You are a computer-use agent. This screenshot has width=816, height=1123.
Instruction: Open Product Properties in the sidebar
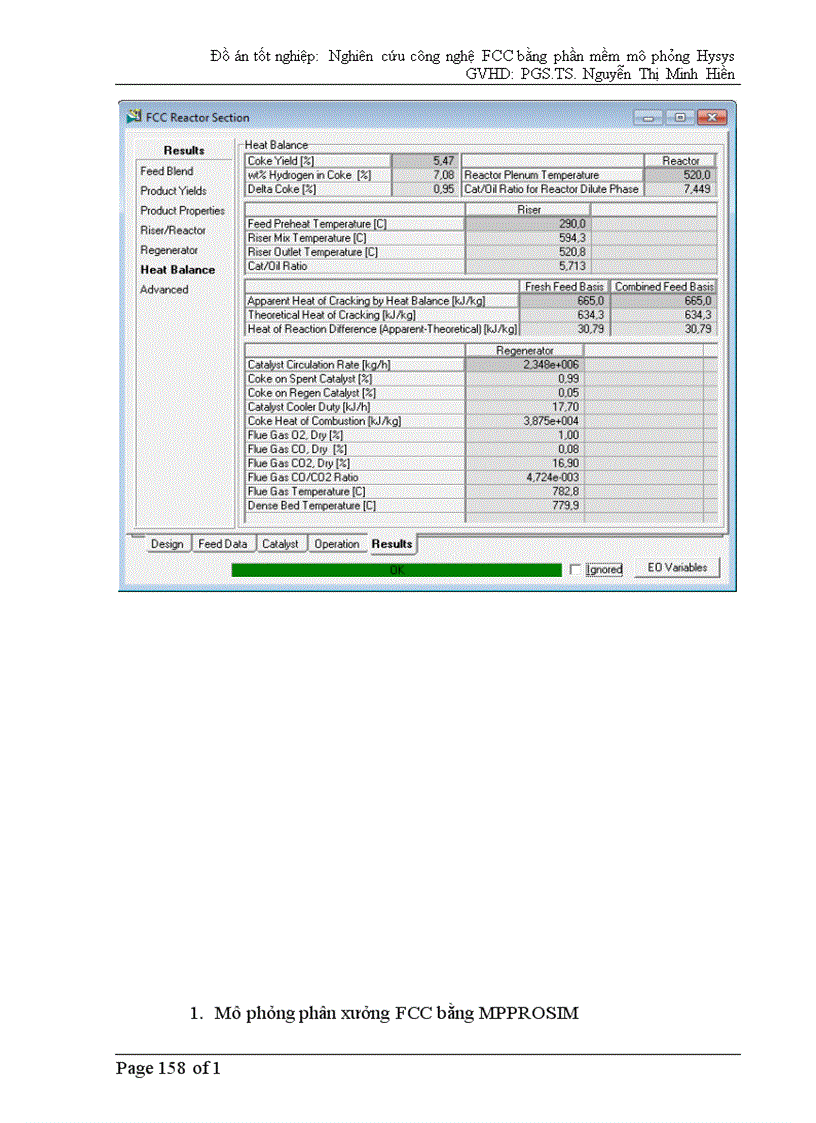[183, 211]
